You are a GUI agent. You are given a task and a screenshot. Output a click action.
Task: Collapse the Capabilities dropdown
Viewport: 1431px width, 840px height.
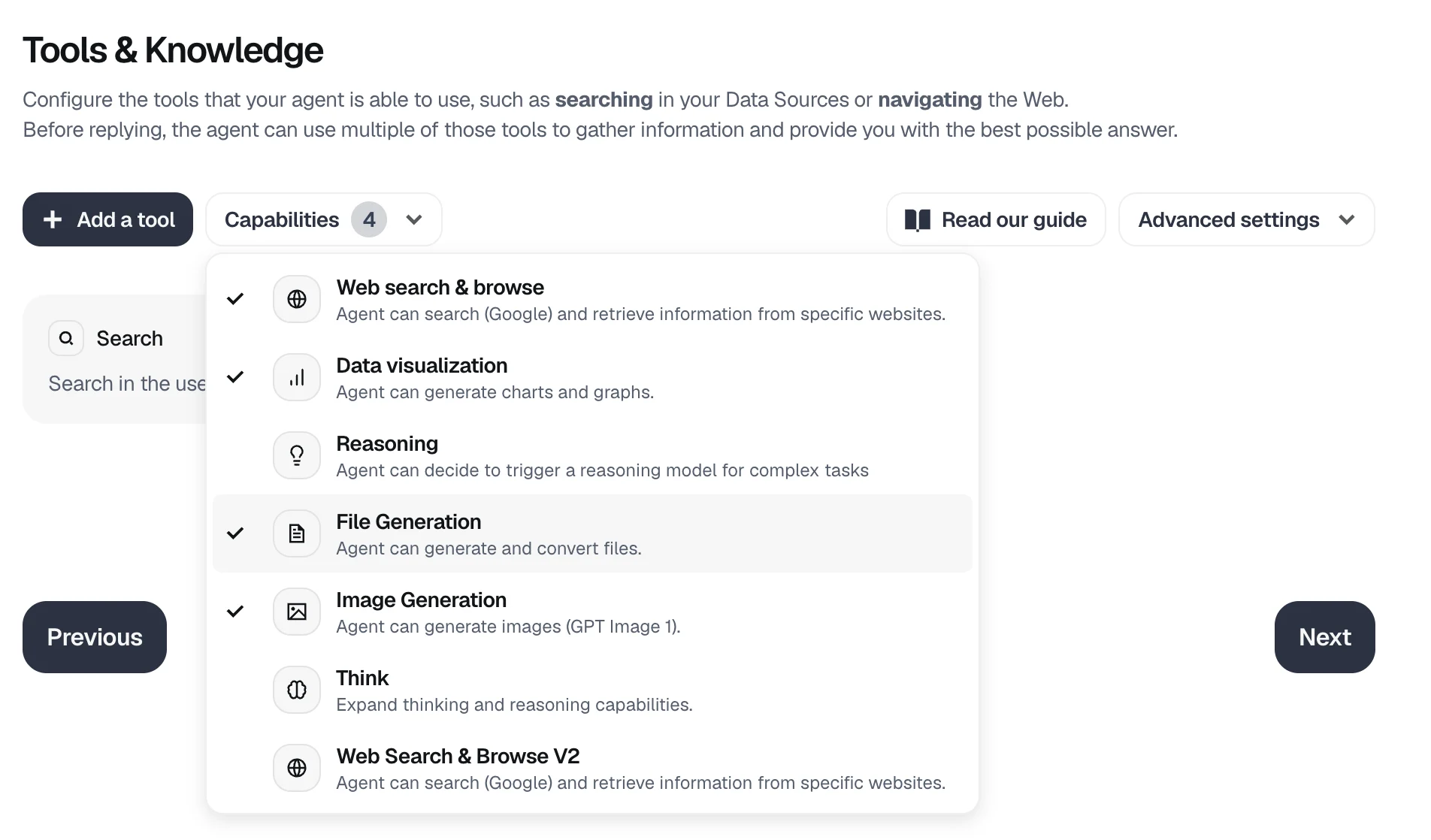(324, 219)
